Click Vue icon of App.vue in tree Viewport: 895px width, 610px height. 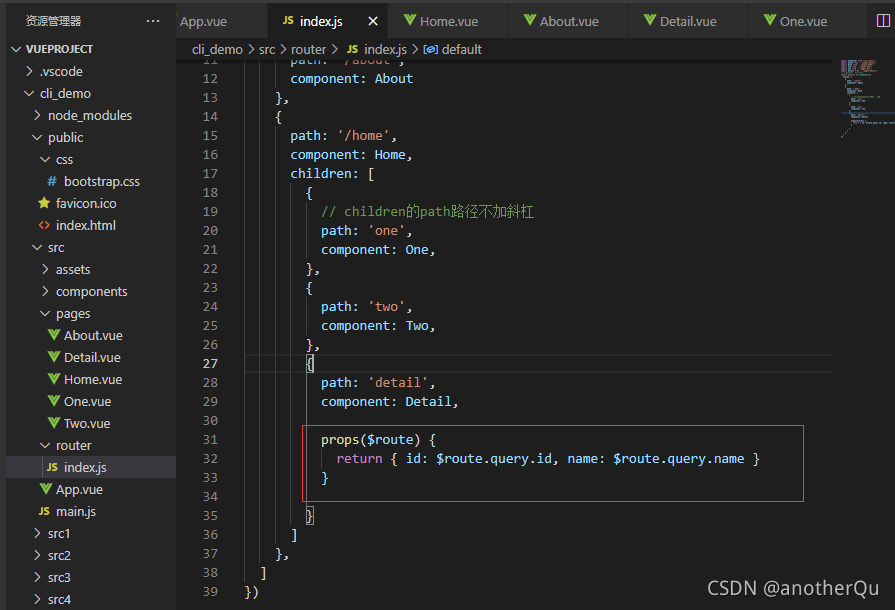click(x=46, y=489)
